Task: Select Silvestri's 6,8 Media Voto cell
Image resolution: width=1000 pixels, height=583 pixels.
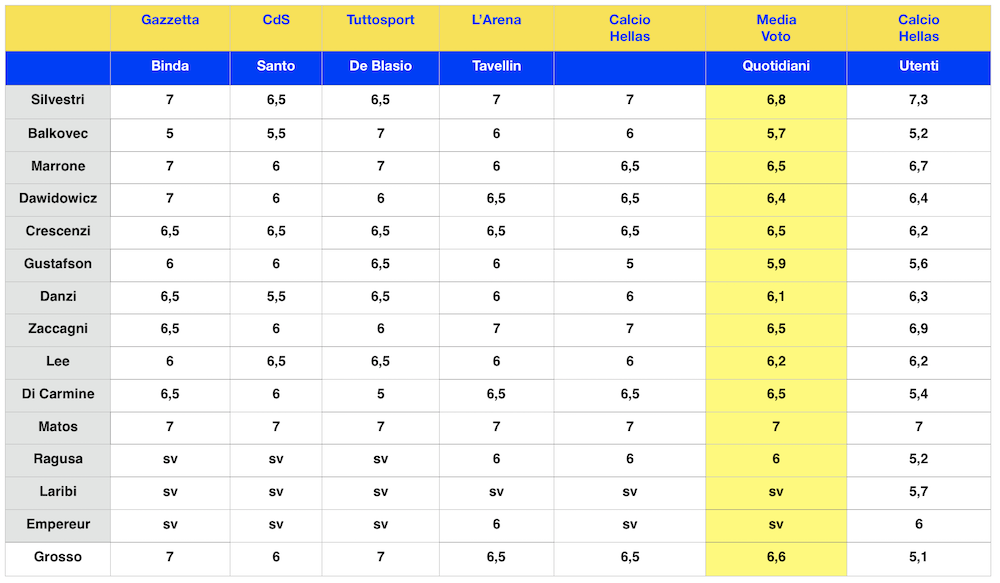Action: (x=776, y=100)
